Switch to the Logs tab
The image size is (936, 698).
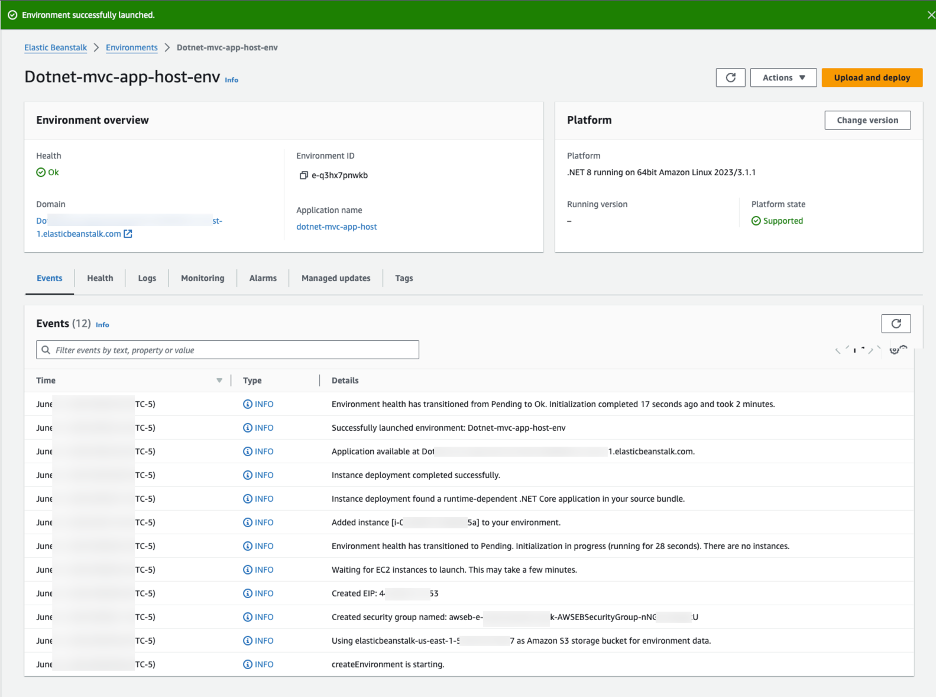tap(147, 278)
